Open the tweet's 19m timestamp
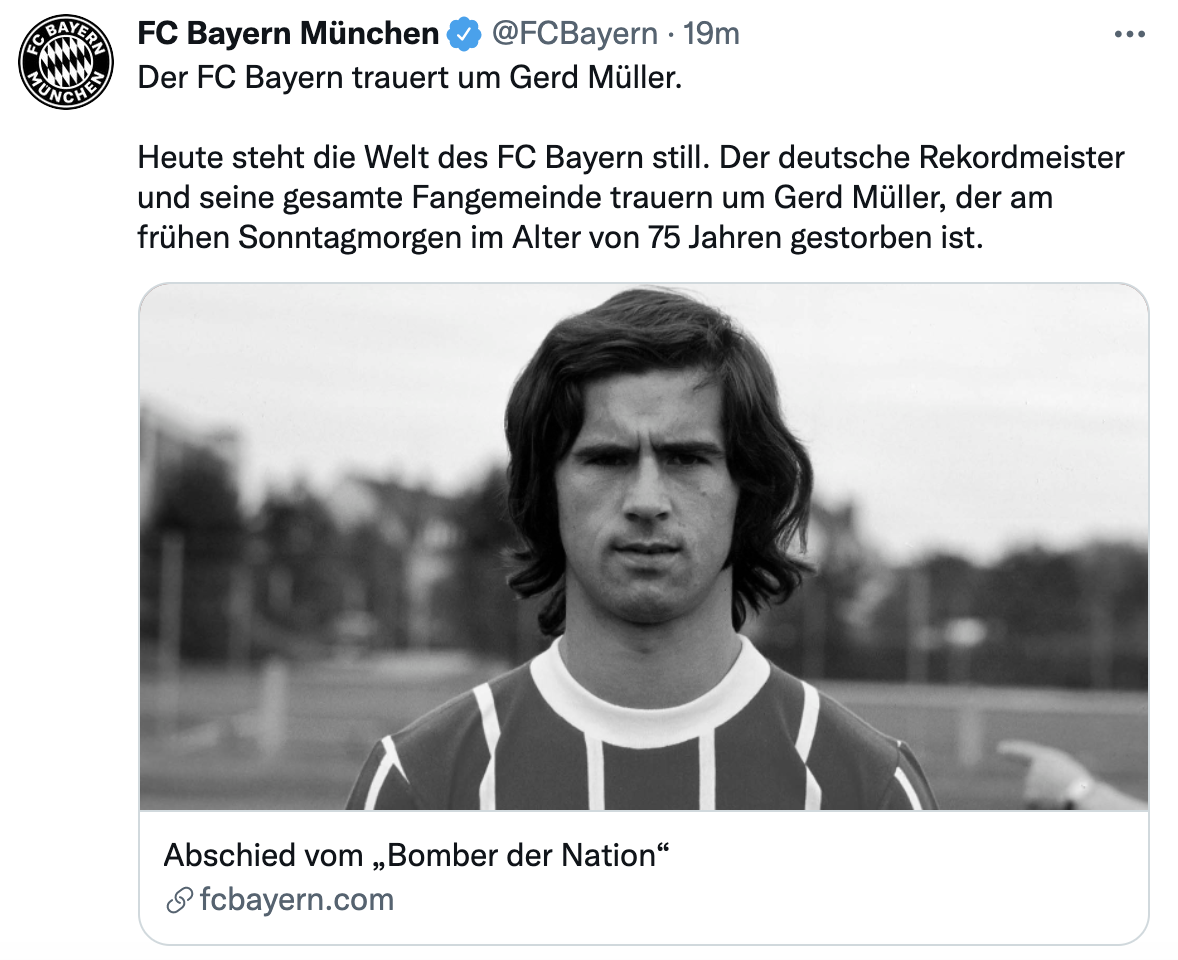 point(711,34)
